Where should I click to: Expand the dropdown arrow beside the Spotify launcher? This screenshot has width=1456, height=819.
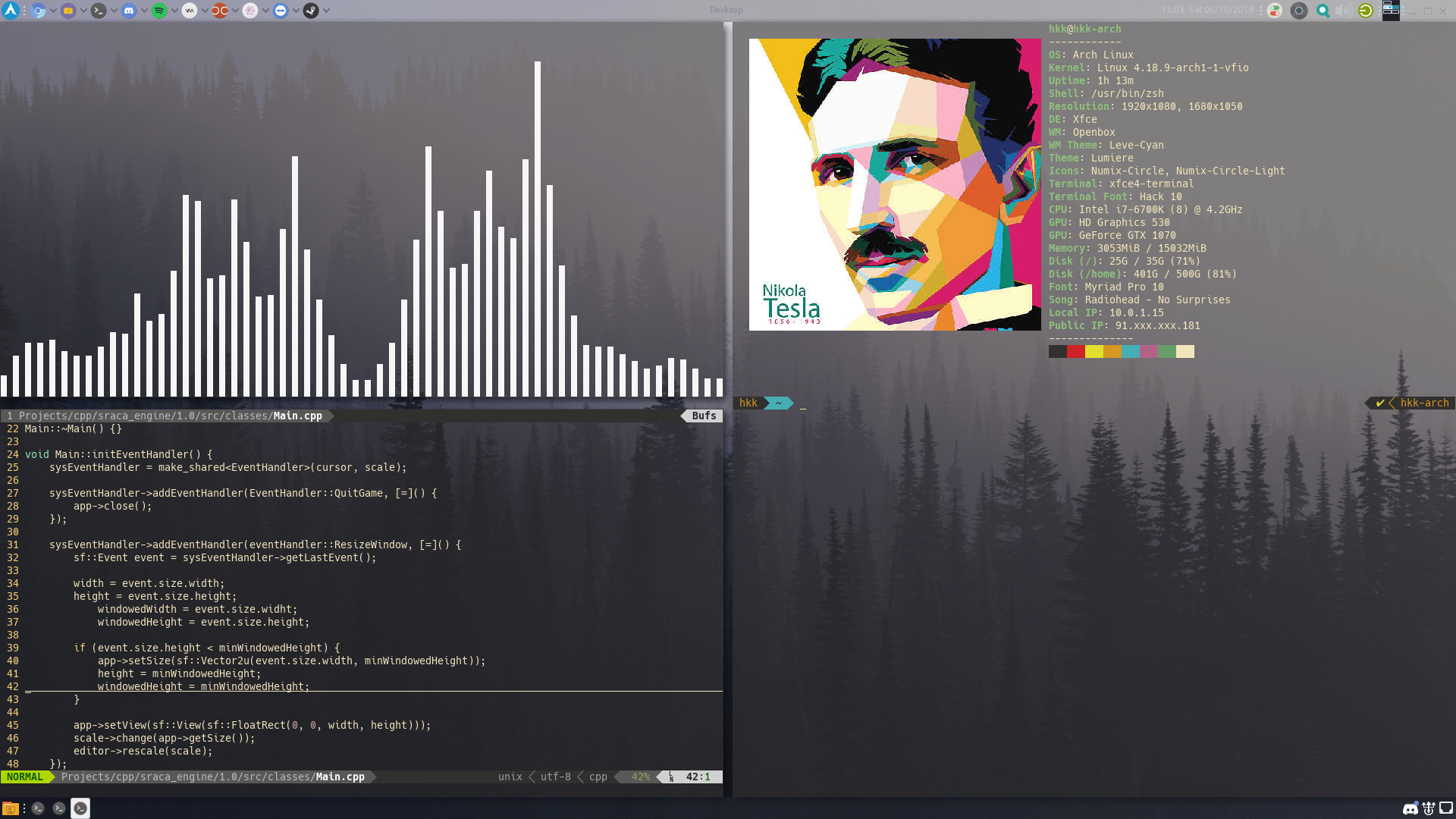pyautogui.click(x=174, y=11)
